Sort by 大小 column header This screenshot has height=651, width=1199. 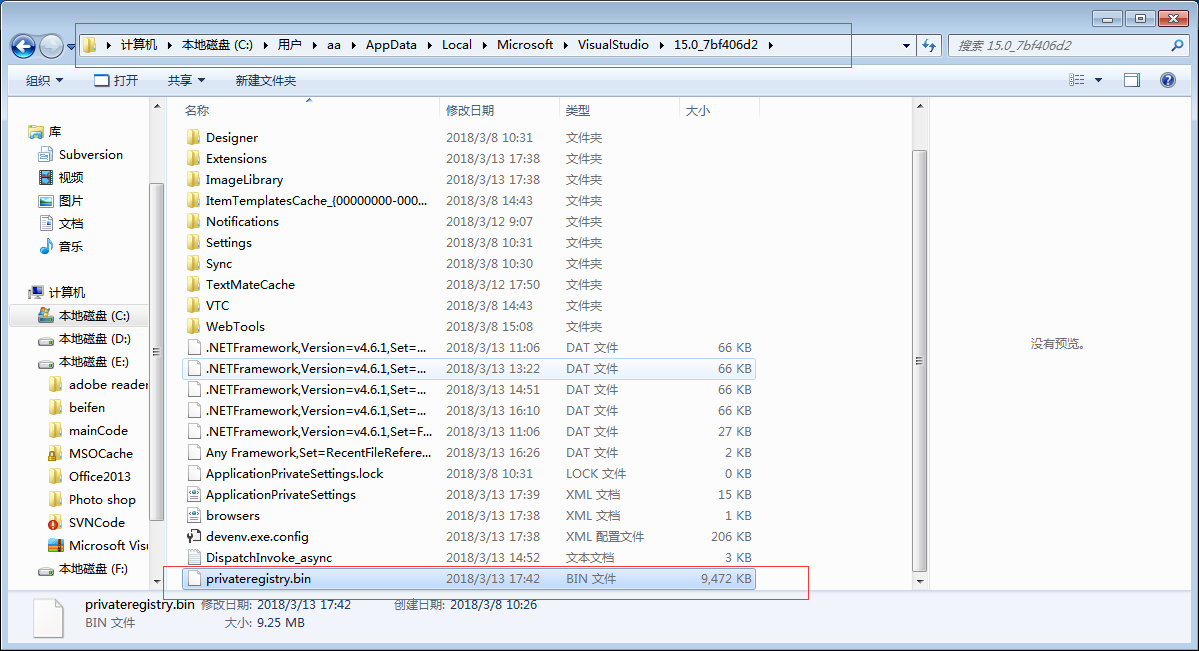(697, 111)
